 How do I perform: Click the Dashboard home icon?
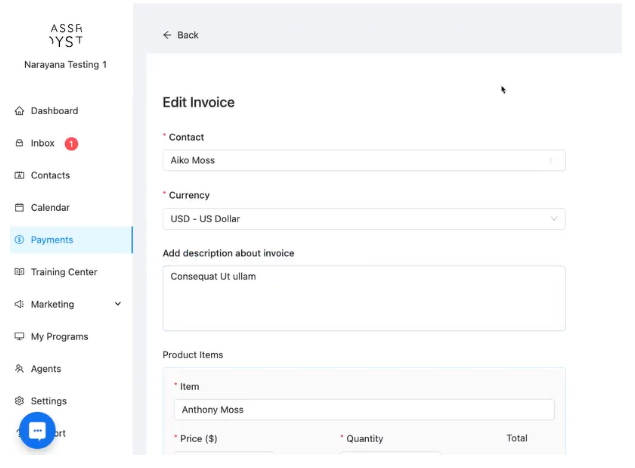[x=19, y=111]
